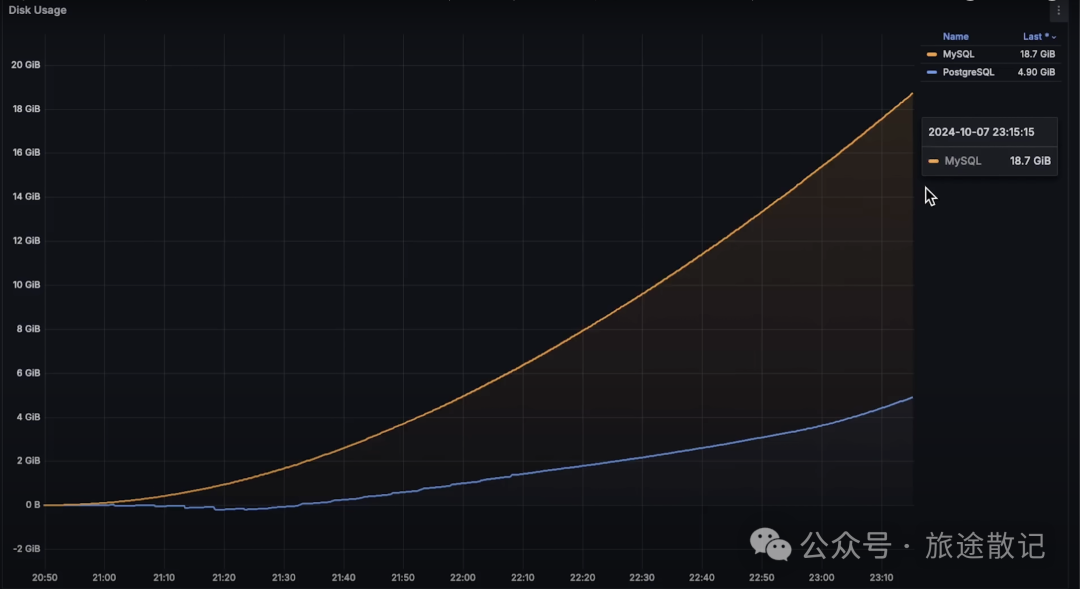Toggle PostgreSQL series in legend
Screen dimensions: 1080x589
coord(968,72)
